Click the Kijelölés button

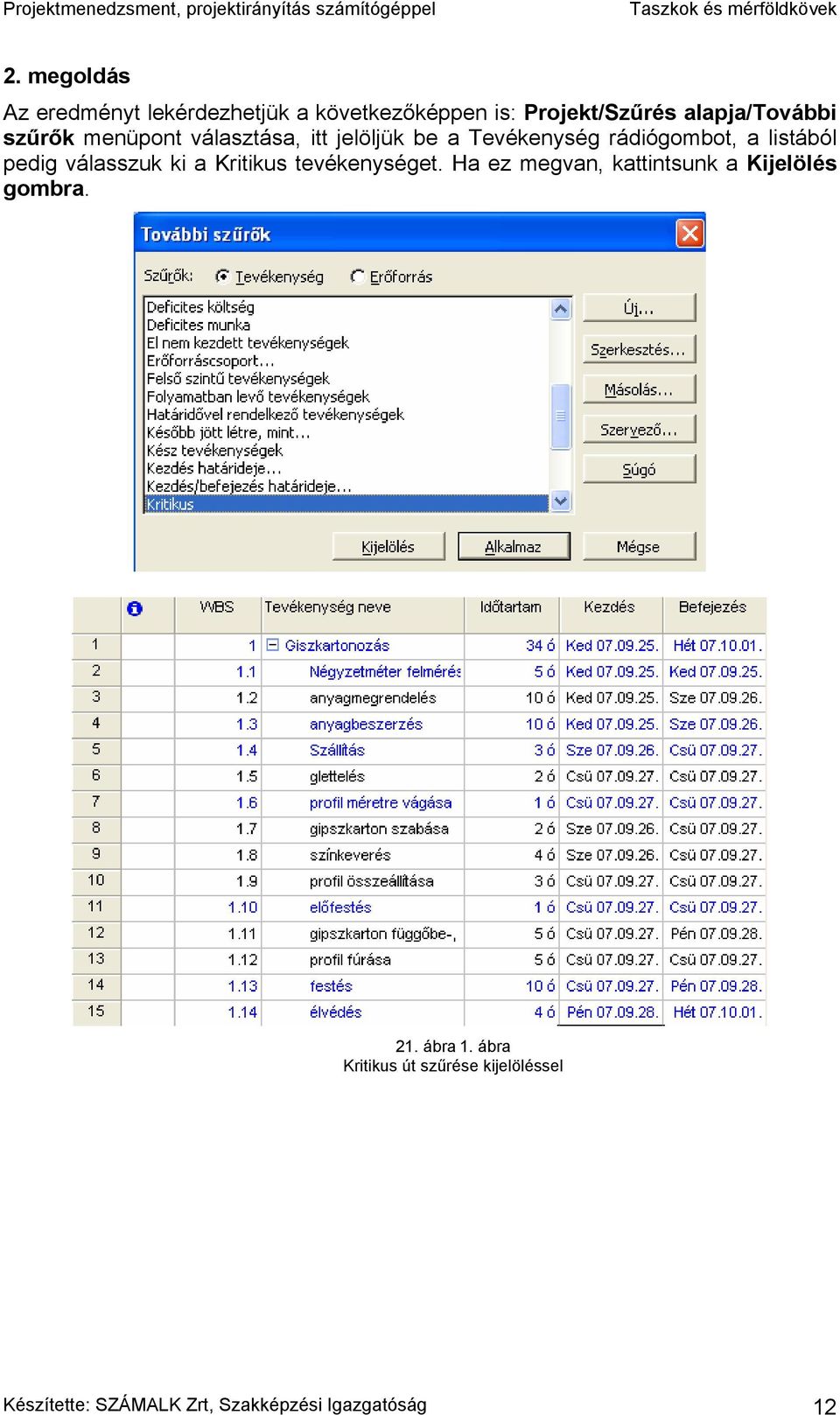[x=388, y=546]
